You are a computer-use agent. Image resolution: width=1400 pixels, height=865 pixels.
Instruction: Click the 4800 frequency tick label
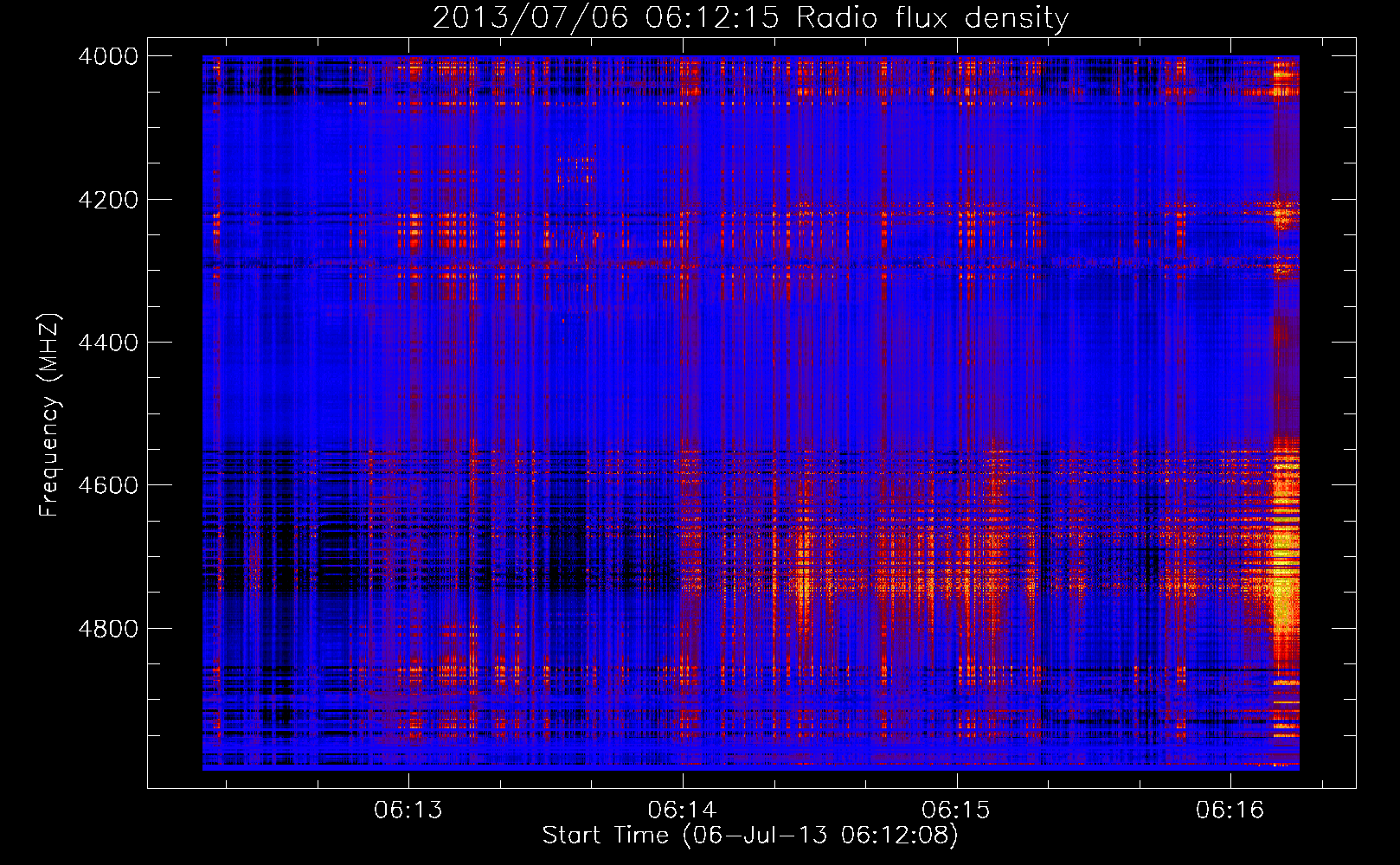tap(108, 628)
